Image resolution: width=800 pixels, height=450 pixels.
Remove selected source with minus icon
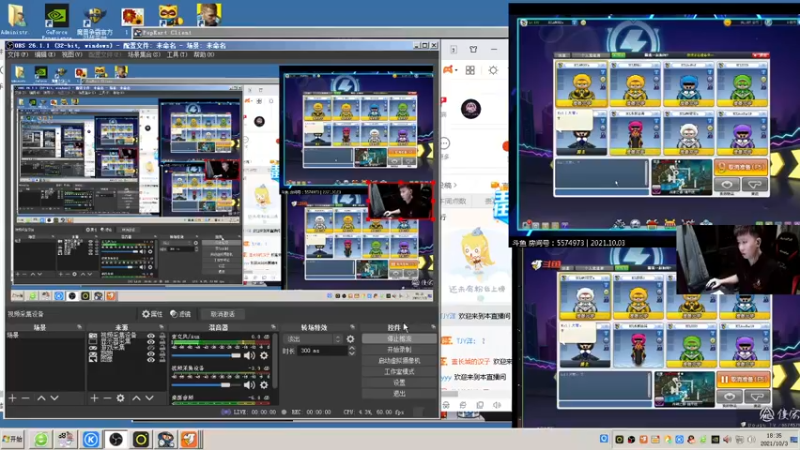pos(107,398)
